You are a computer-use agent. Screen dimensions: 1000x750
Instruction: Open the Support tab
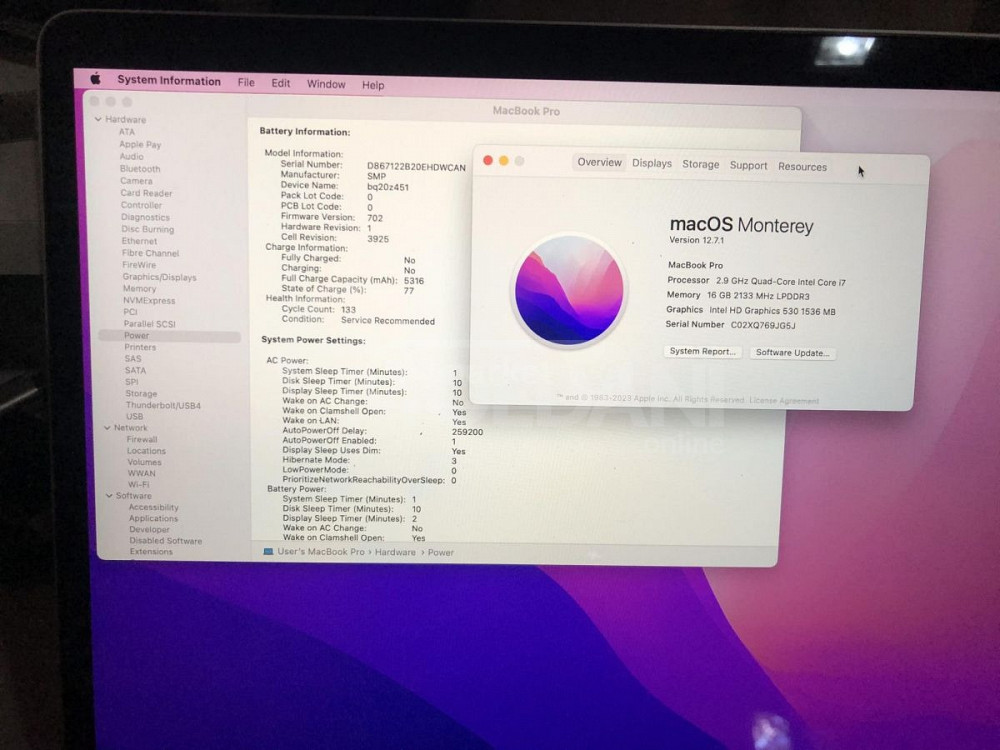748,166
